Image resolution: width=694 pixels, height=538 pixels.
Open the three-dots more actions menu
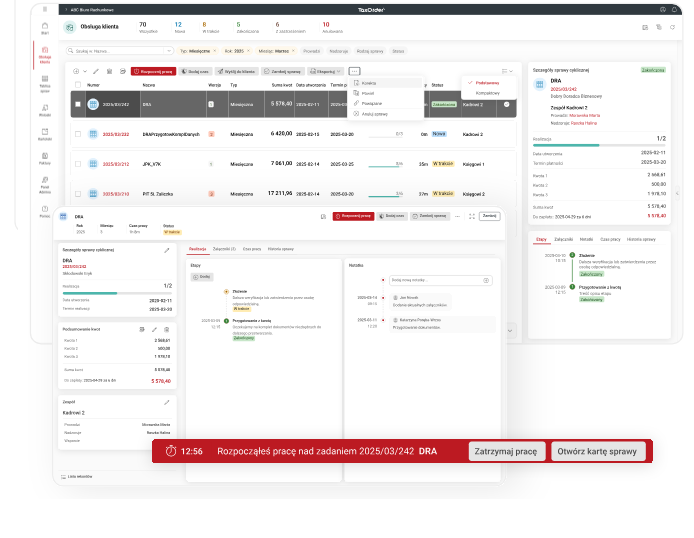click(x=354, y=71)
